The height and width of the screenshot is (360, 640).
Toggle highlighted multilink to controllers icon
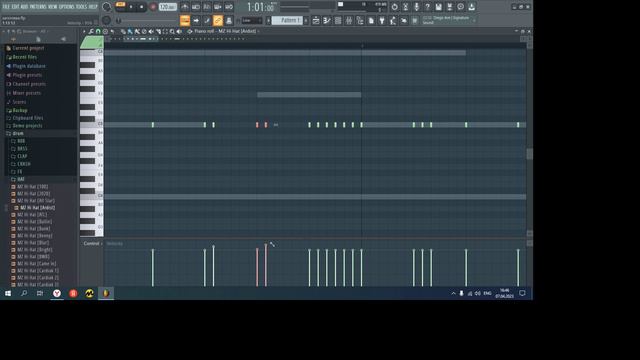coord(218,20)
